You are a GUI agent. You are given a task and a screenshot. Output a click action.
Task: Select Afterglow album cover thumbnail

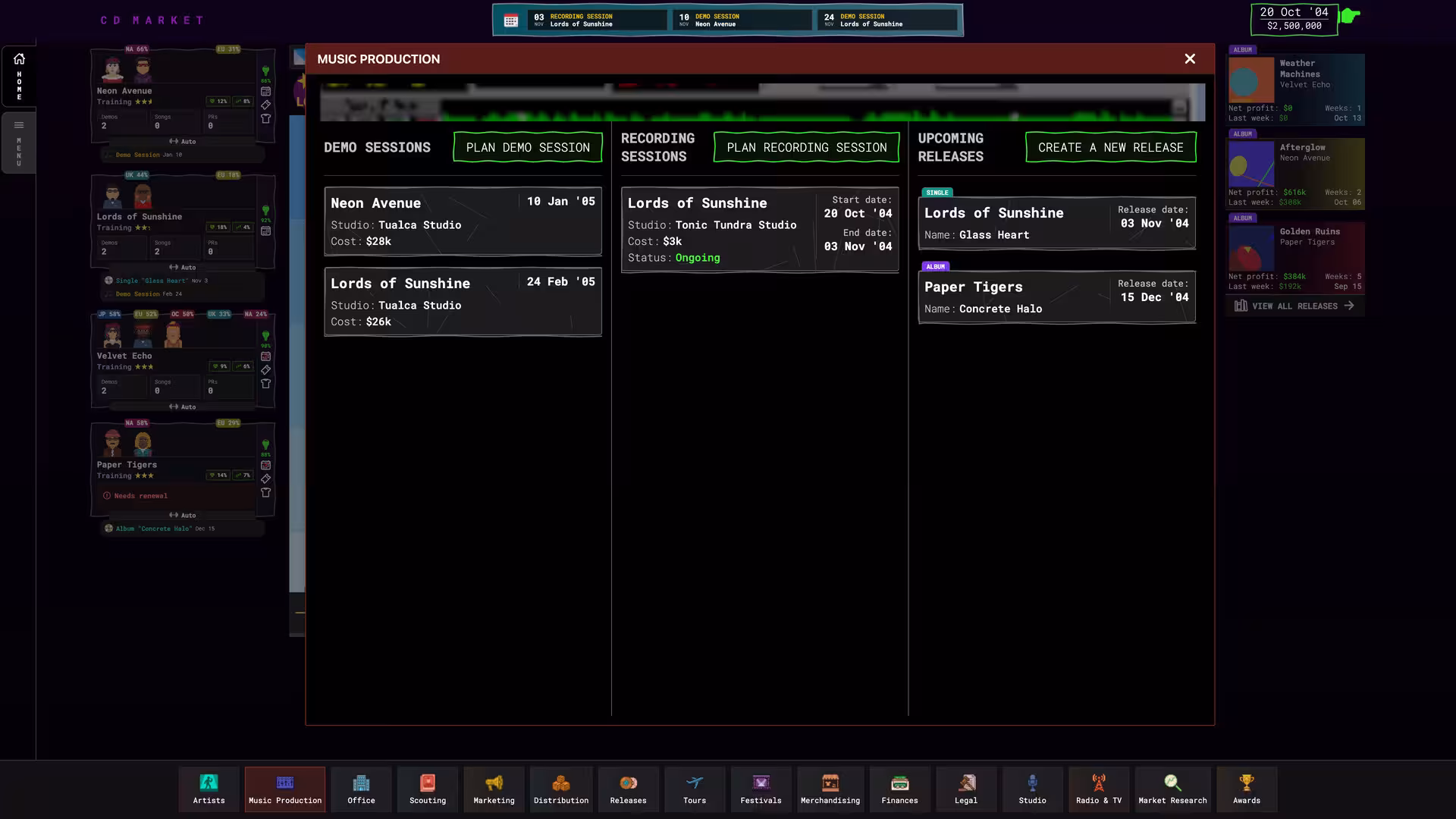[1251, 164]
